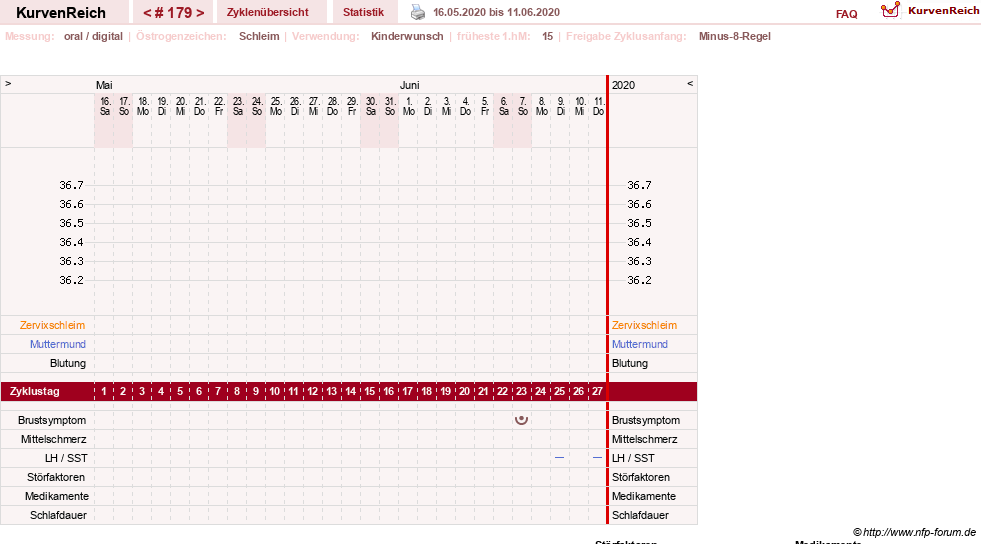Click the left Zervixschleim row label
Screen dimensions: 981x544
click(53, 325)
